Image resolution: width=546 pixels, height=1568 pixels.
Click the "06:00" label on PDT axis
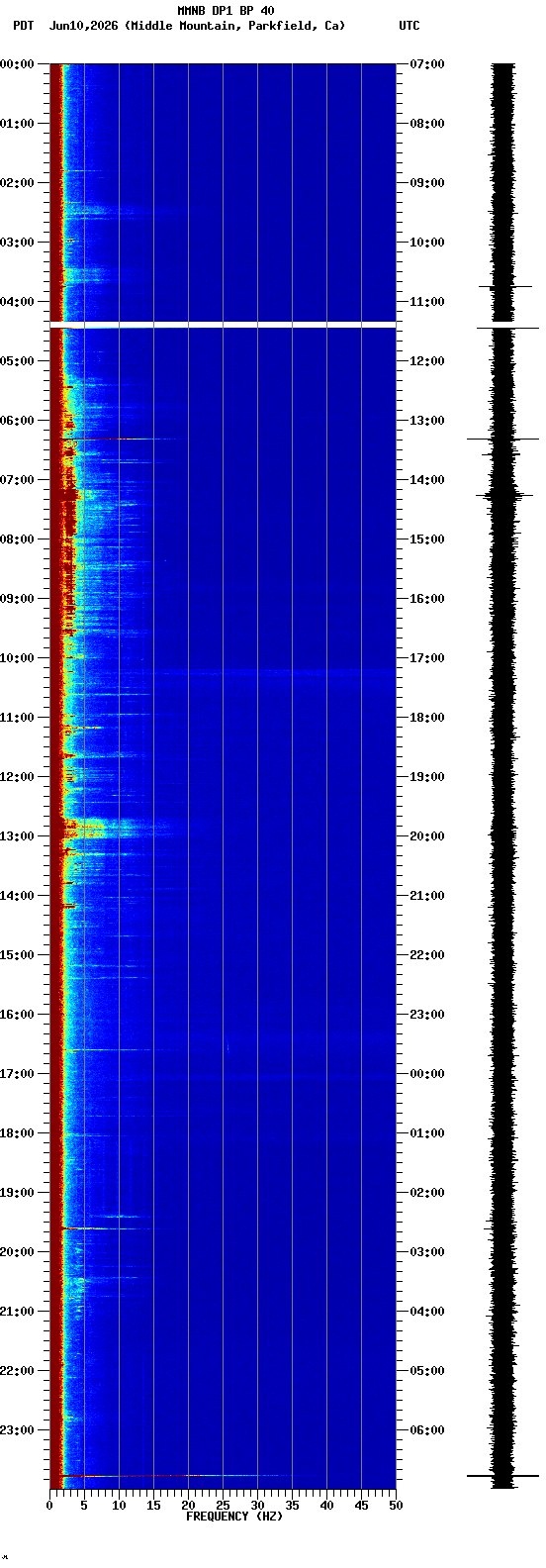coord(17,421)
